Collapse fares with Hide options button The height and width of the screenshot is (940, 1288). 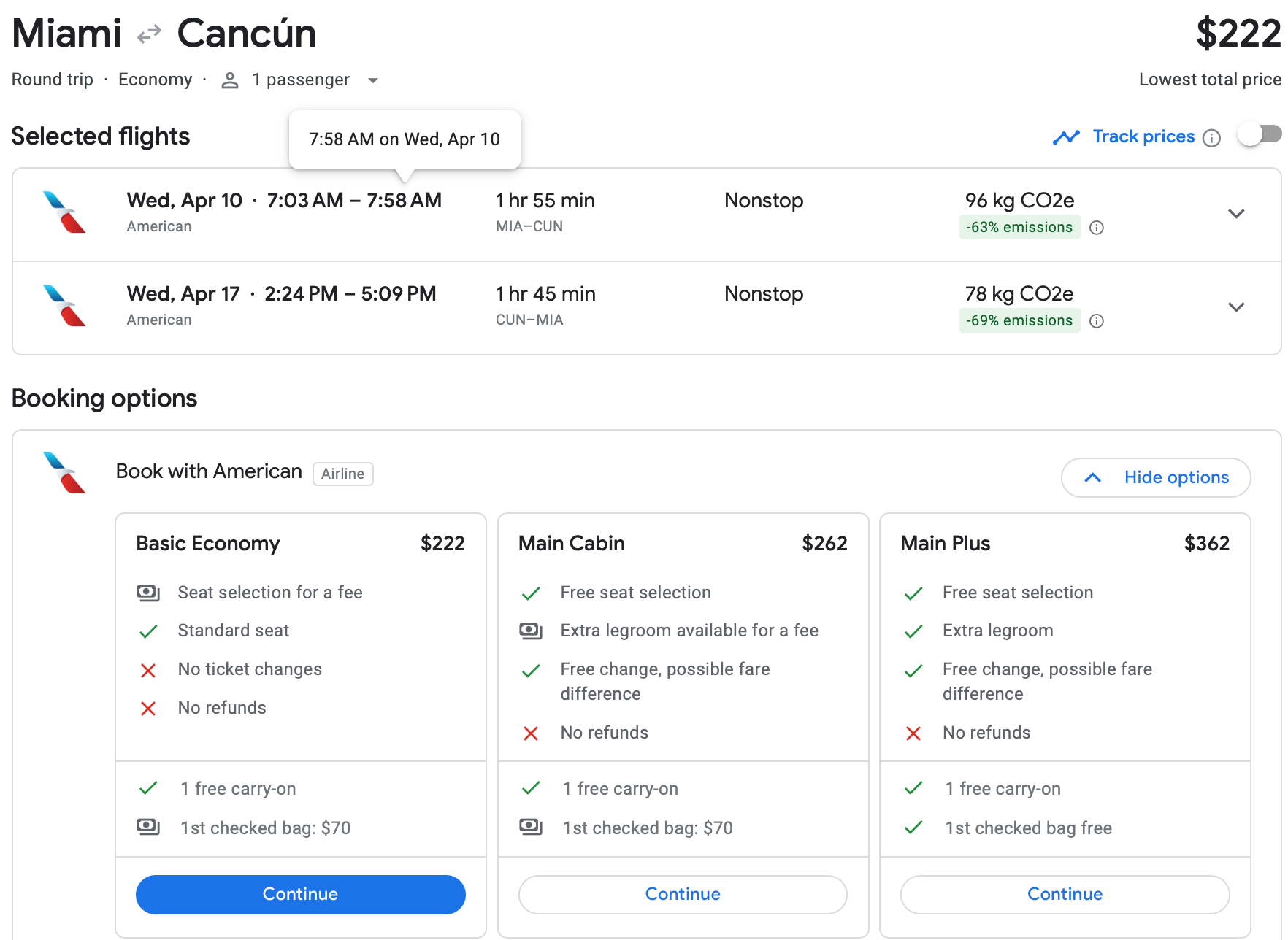click(x=1155, y=477)
